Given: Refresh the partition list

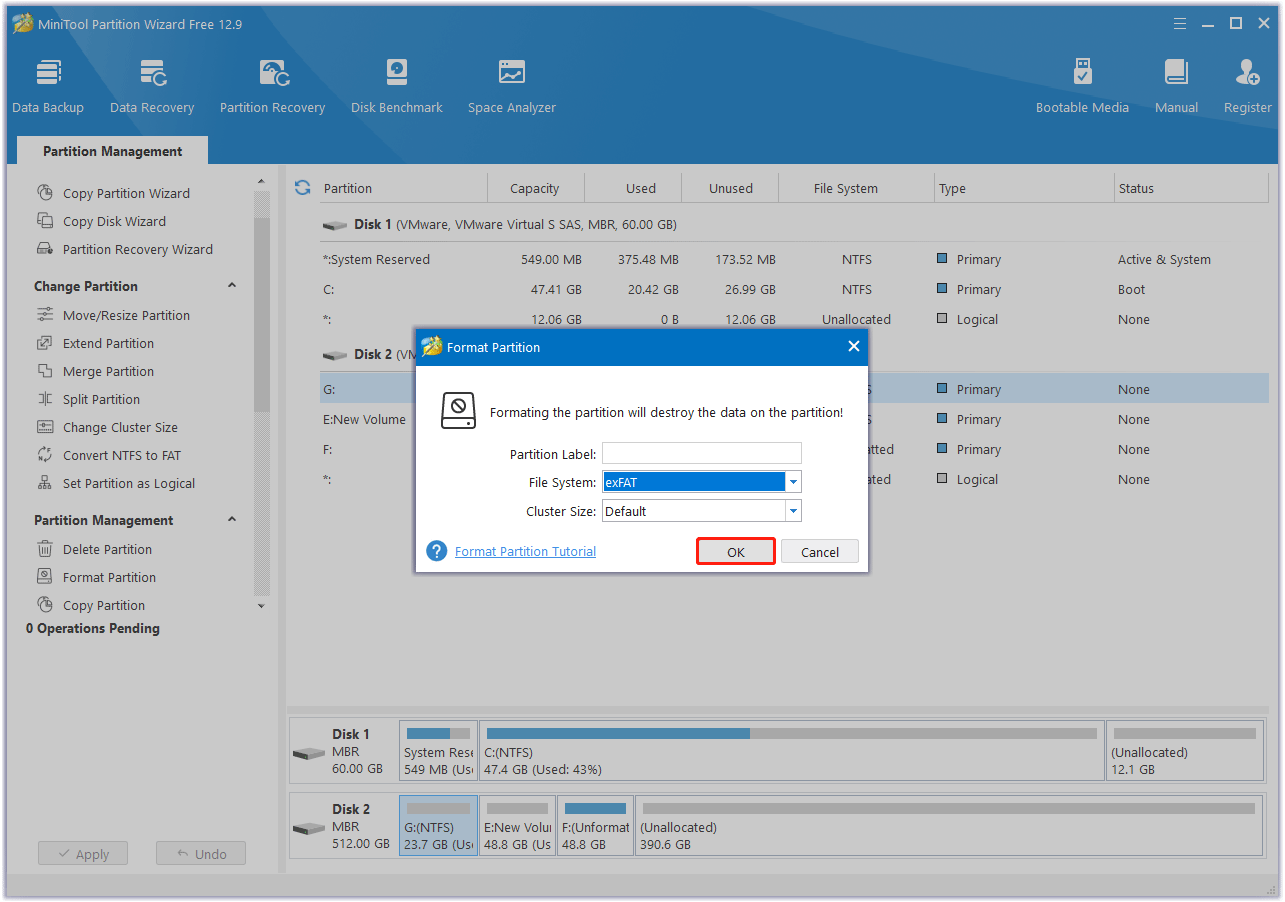Looking at the screenshot, I should click(303, 187).
